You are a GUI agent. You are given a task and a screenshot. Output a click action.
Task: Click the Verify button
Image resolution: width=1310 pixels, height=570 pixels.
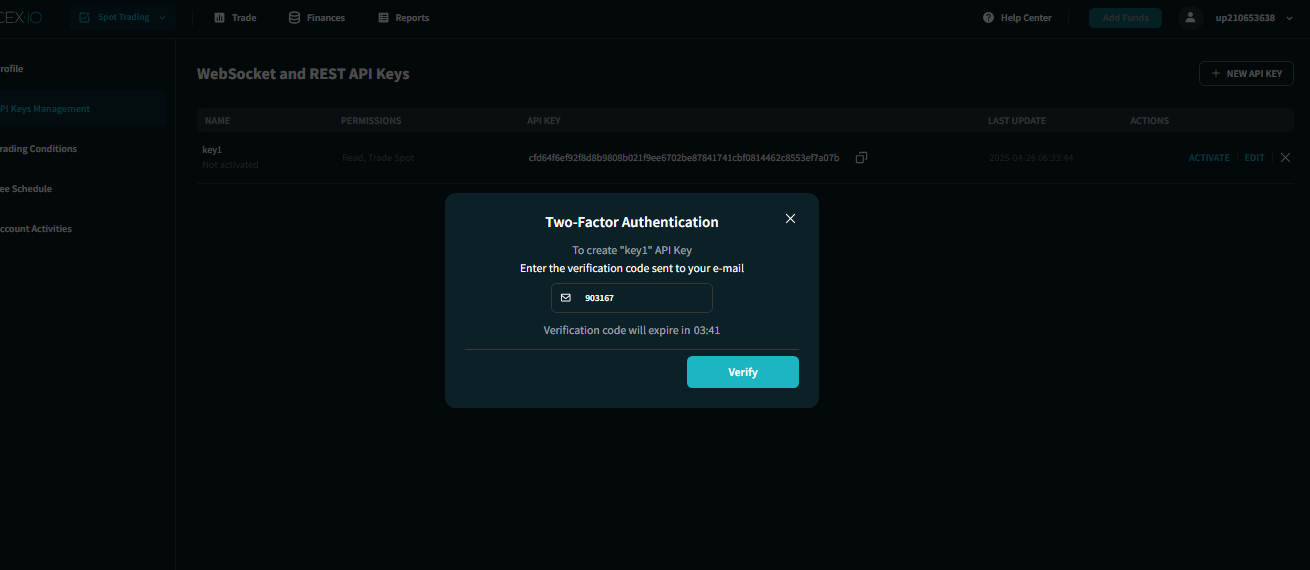pos(742,372)
